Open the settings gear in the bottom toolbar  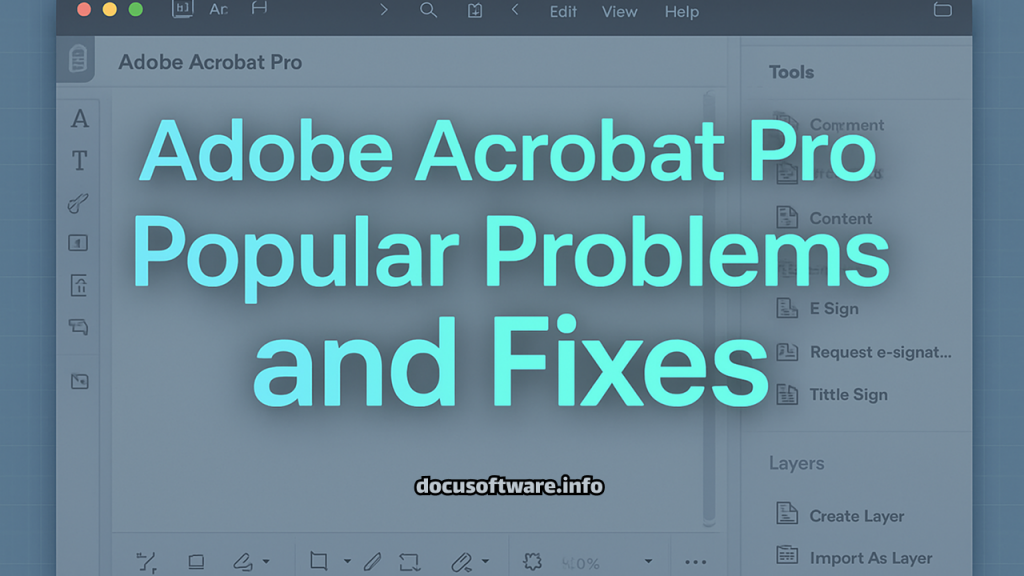click(x=533, y=561)
